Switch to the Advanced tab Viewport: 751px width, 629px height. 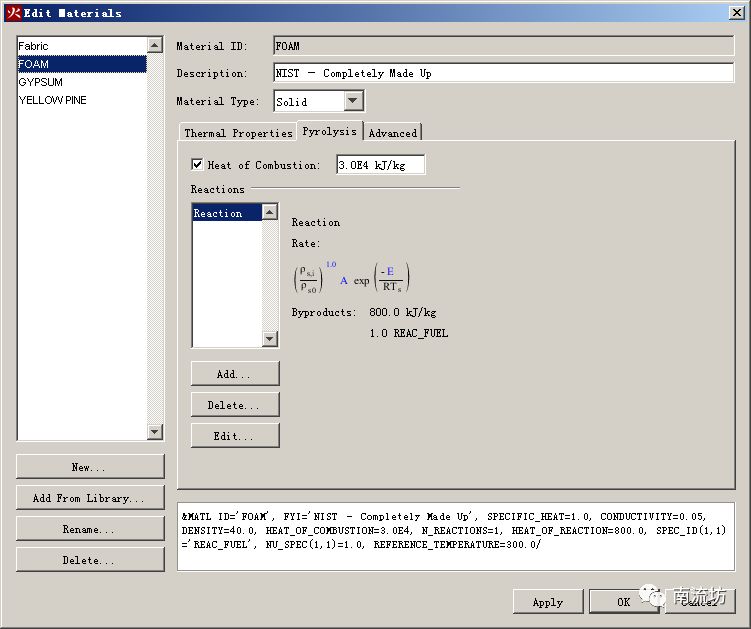click(392, 133)
